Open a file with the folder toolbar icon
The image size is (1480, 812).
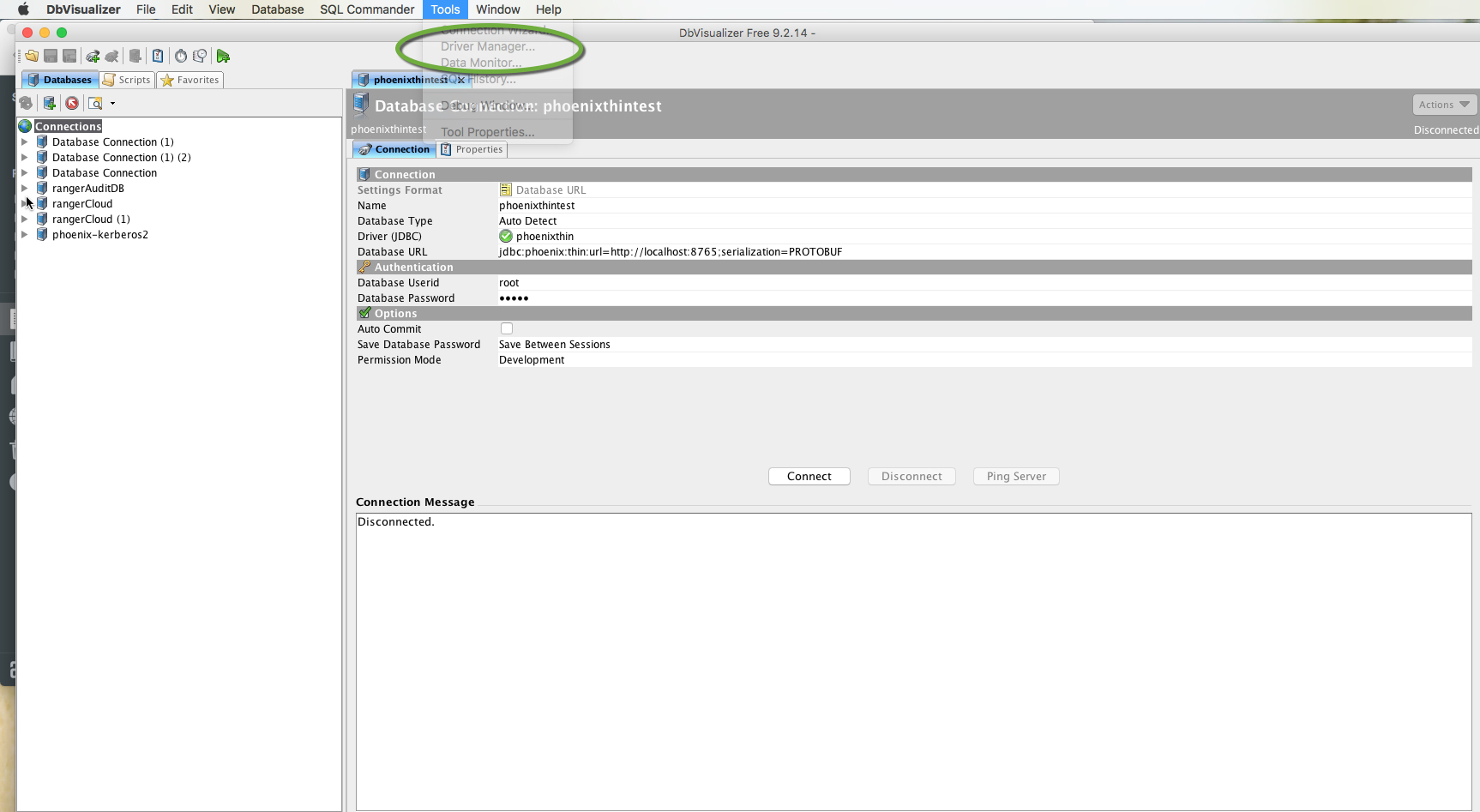coord(33,56)
